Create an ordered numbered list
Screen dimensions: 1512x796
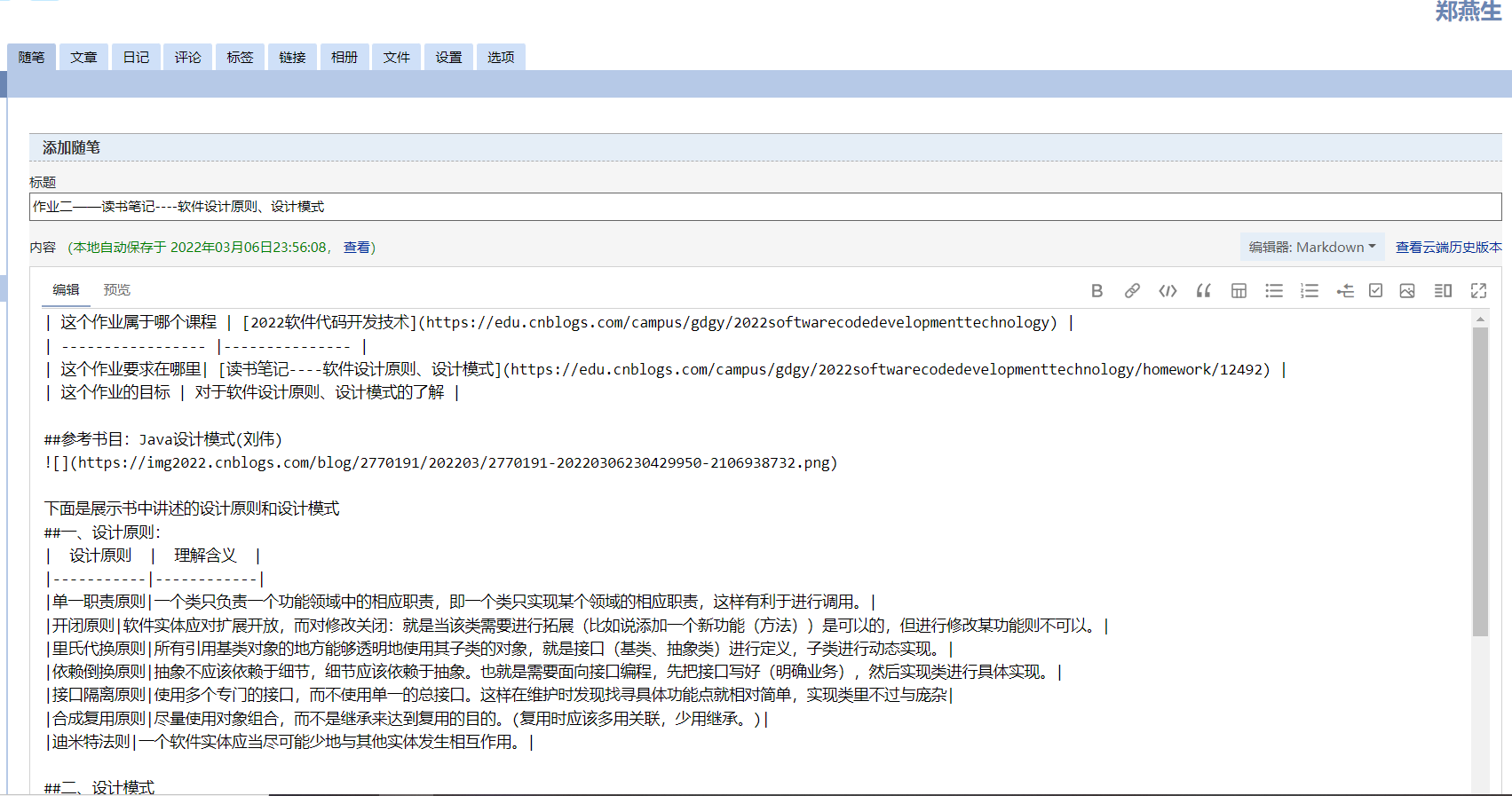tap(1310, 291)
